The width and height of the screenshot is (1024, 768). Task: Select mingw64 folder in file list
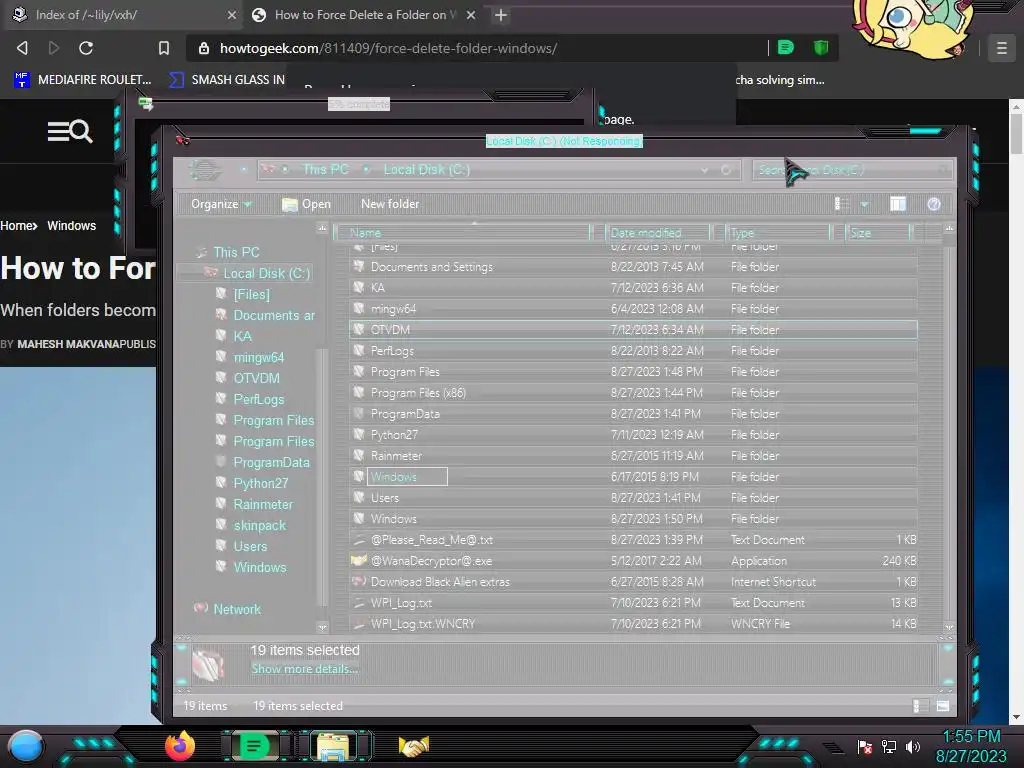[x=633, y=308]
